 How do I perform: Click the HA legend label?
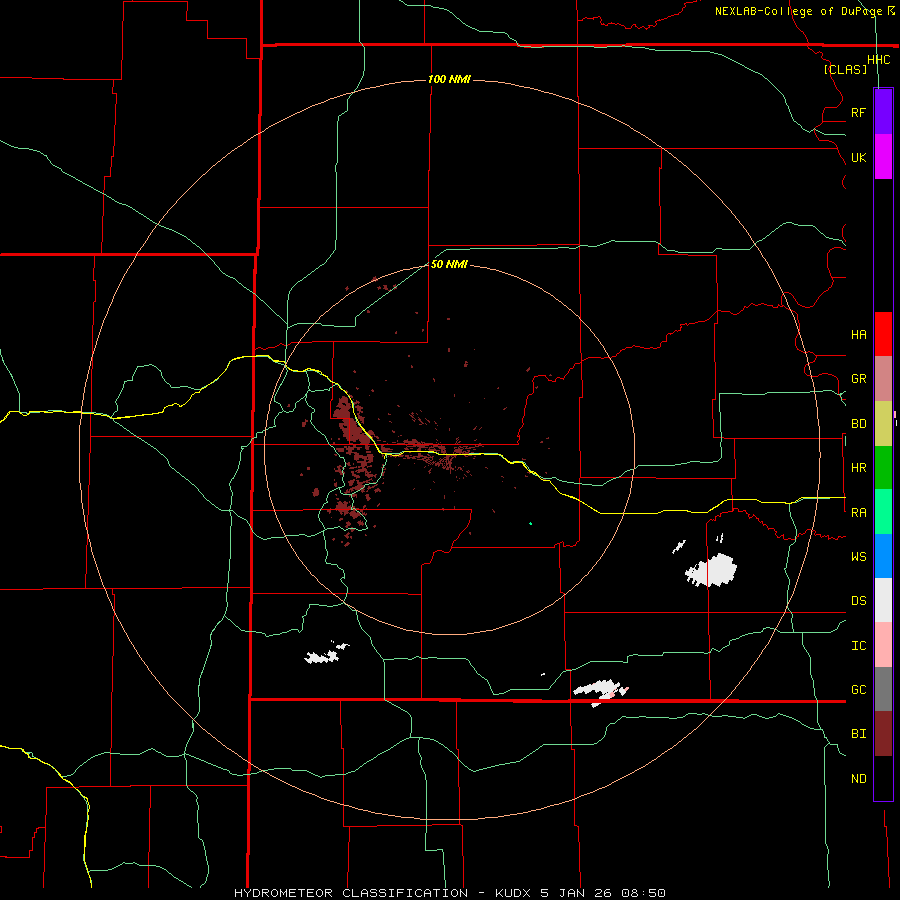pyautogui.click(x=858, y=335)
